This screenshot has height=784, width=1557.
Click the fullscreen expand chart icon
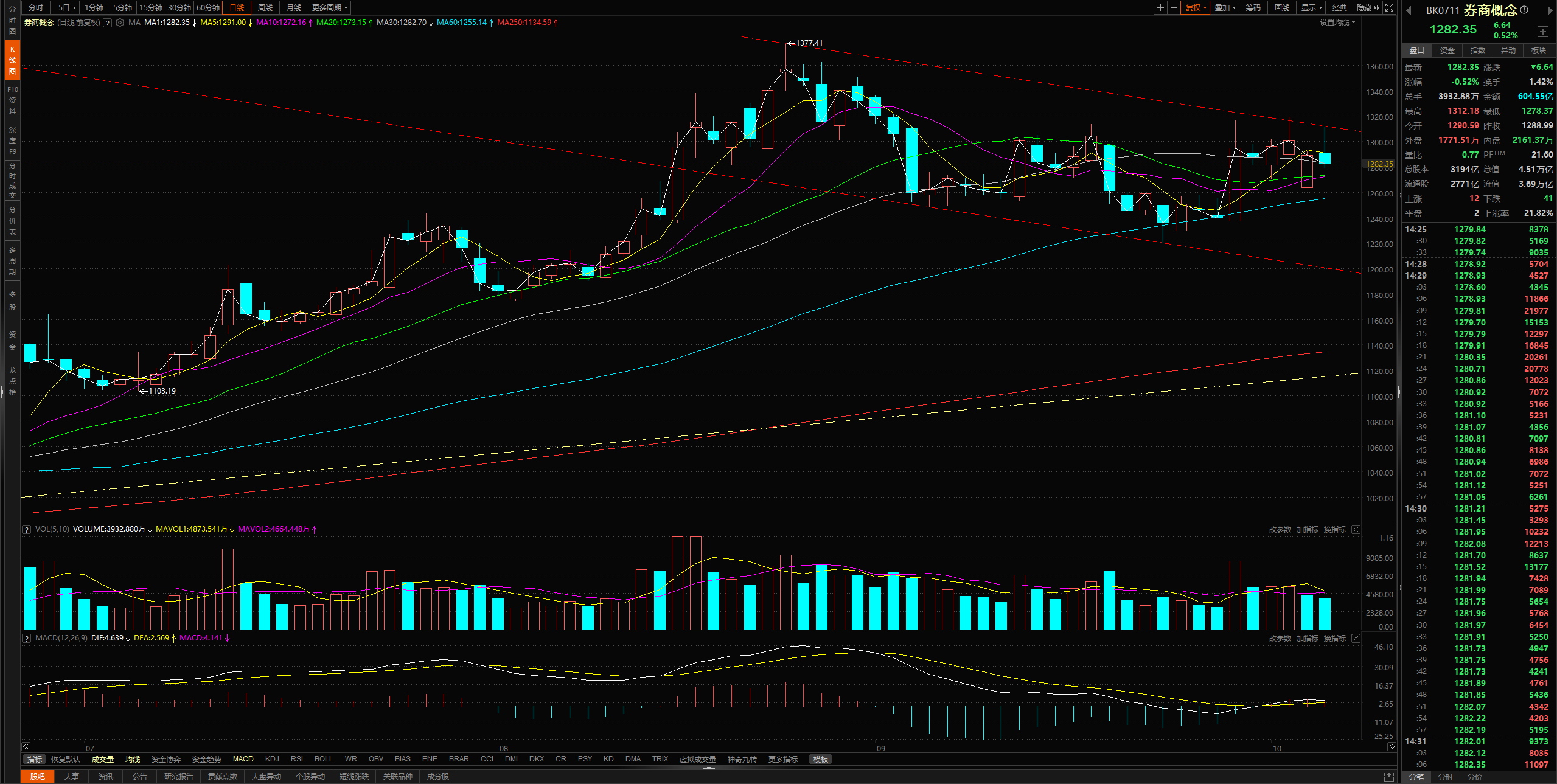[1390, 8]
